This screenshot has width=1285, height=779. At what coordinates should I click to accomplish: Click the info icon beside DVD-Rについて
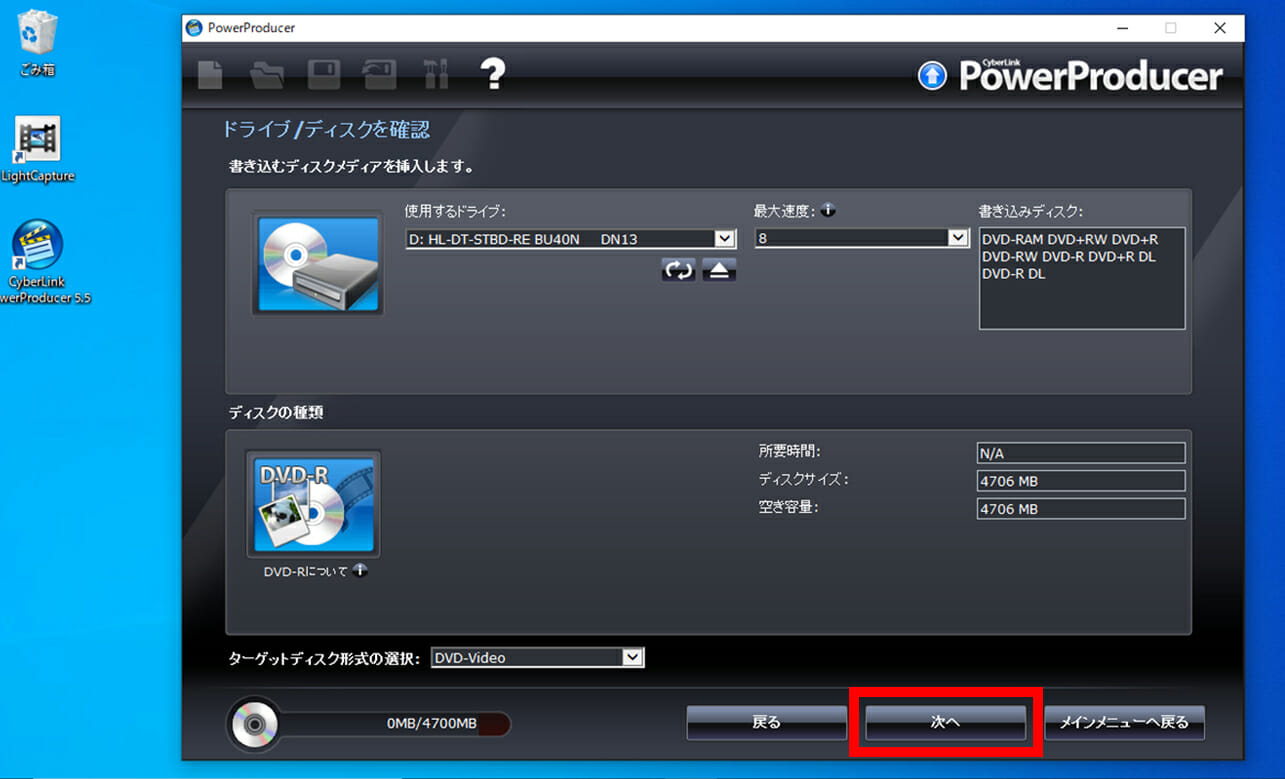point(360,571)
